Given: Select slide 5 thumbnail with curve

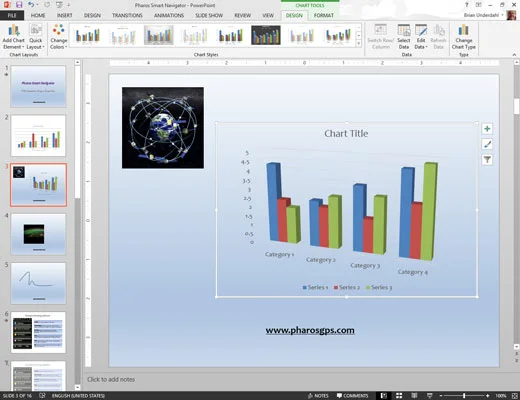Looking at the screenshot, I should coord(38,284).
